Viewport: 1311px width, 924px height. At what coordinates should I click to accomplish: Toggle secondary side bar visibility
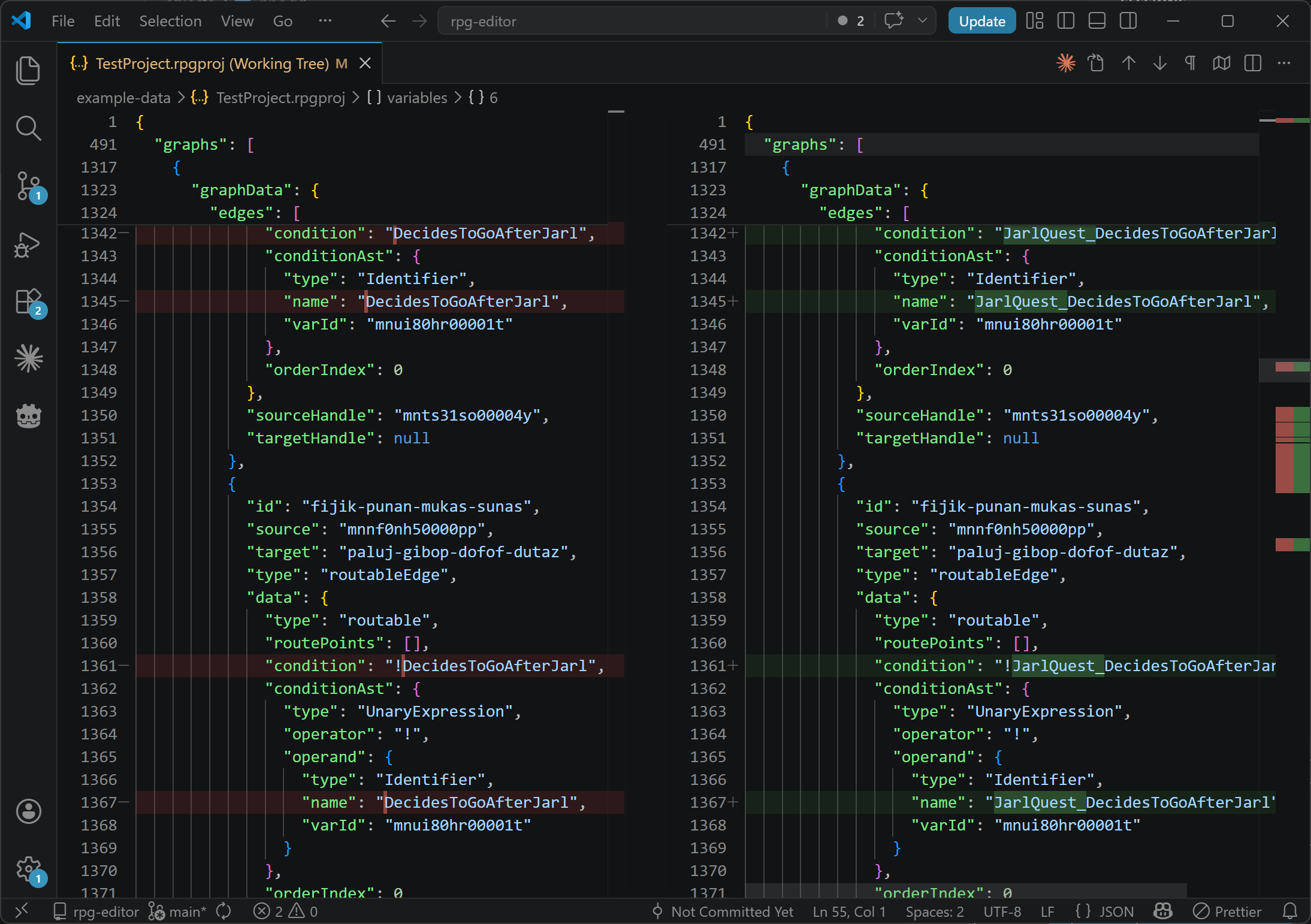[1128, 21]
